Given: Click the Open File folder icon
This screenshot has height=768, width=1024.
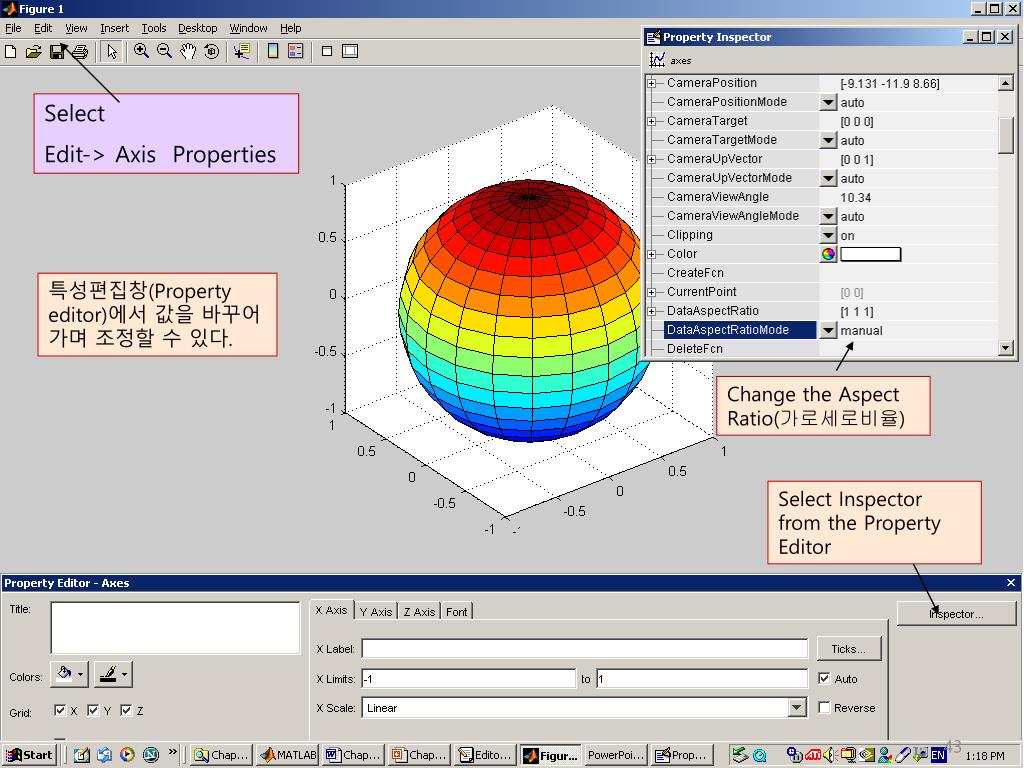Looking at the screenshot, I should (33, 52).
